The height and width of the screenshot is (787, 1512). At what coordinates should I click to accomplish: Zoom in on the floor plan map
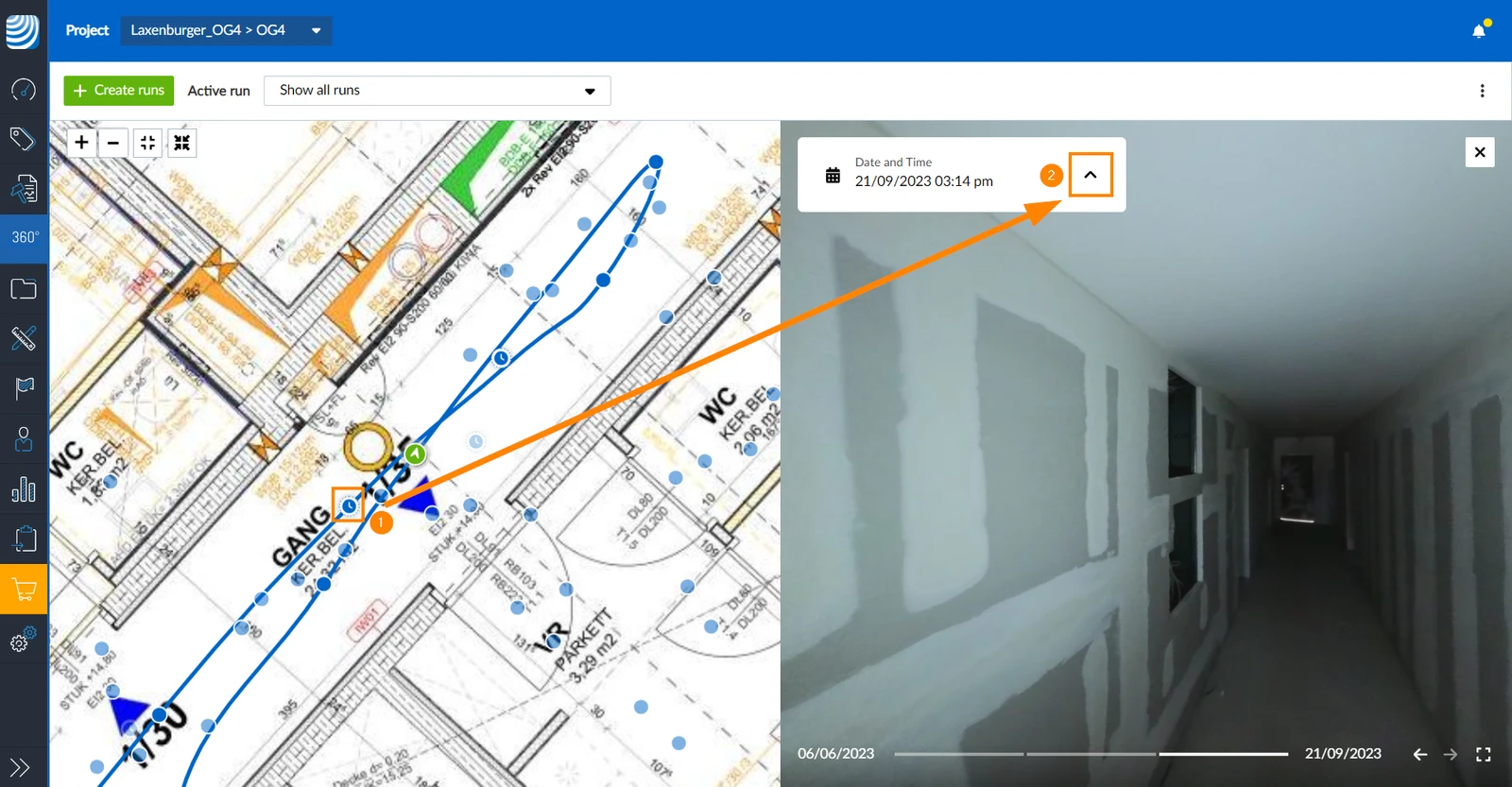(82, 143)
